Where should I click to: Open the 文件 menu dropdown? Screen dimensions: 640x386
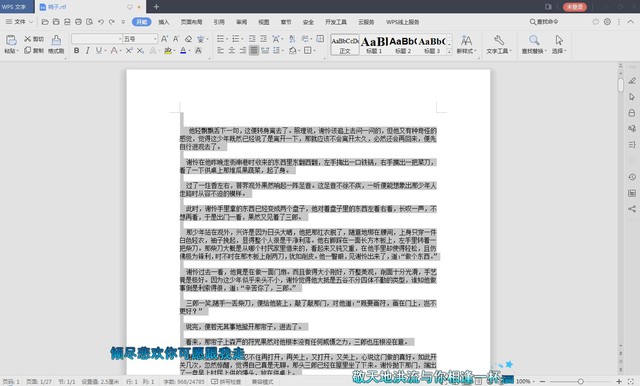19,22
